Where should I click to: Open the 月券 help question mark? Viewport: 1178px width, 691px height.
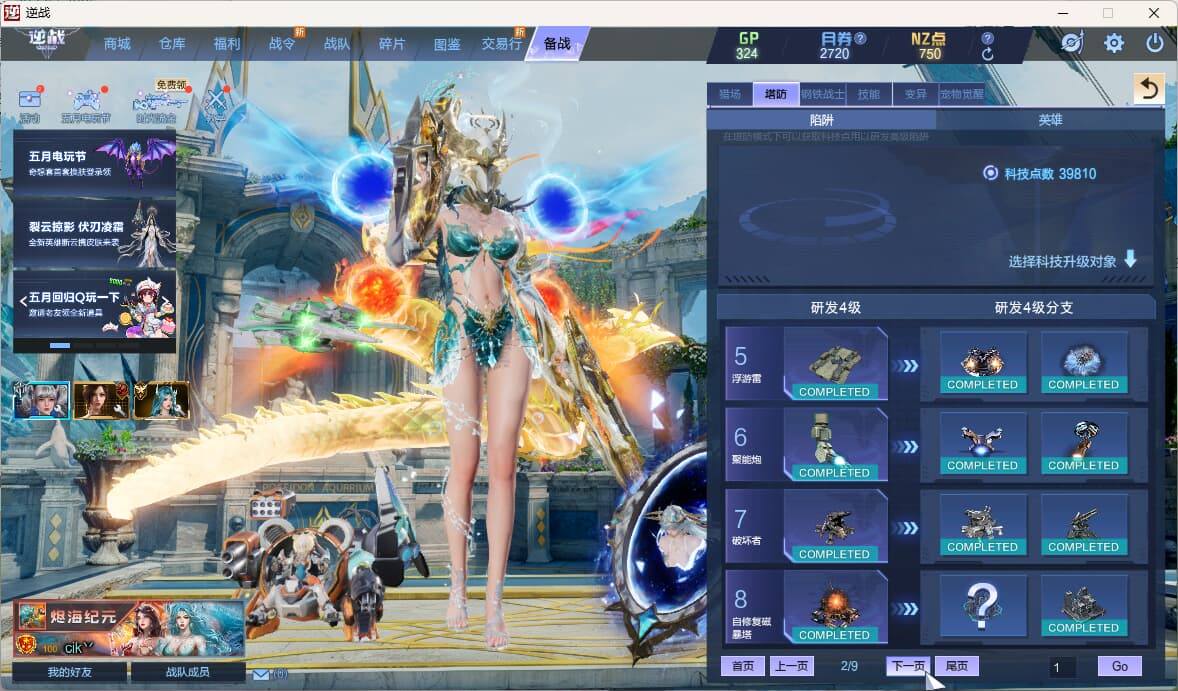click(861, 38)
